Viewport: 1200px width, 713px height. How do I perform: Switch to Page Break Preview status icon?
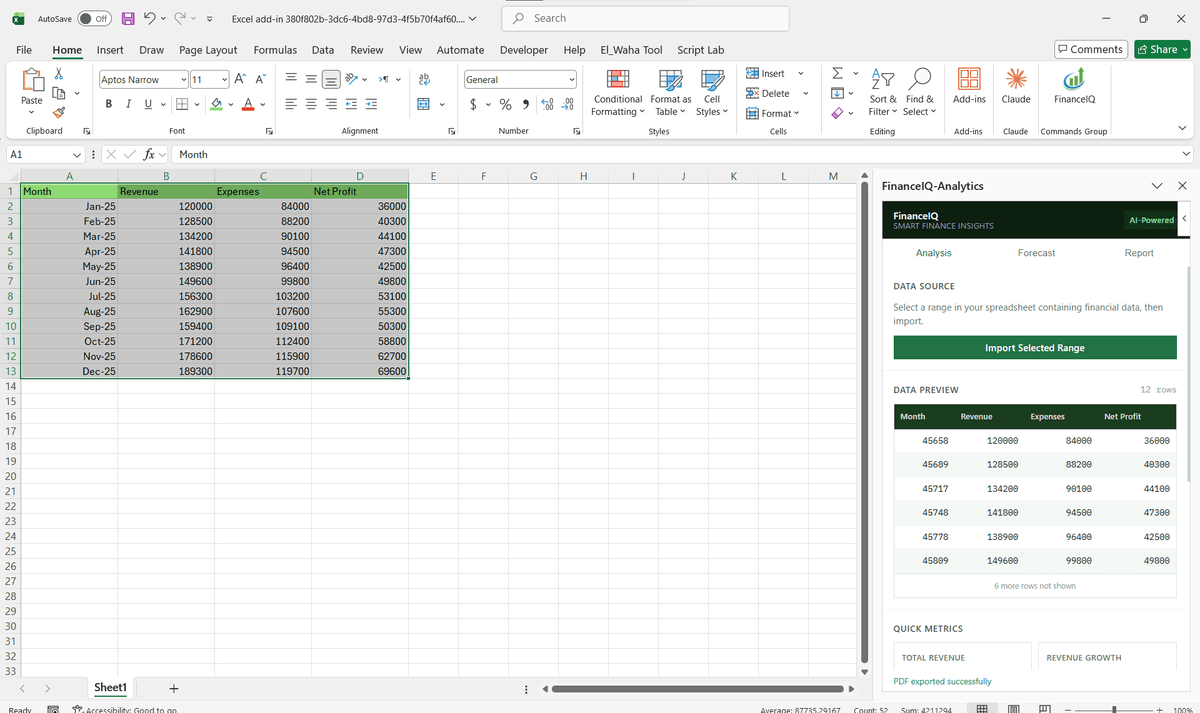click(x=1046, y=708)
